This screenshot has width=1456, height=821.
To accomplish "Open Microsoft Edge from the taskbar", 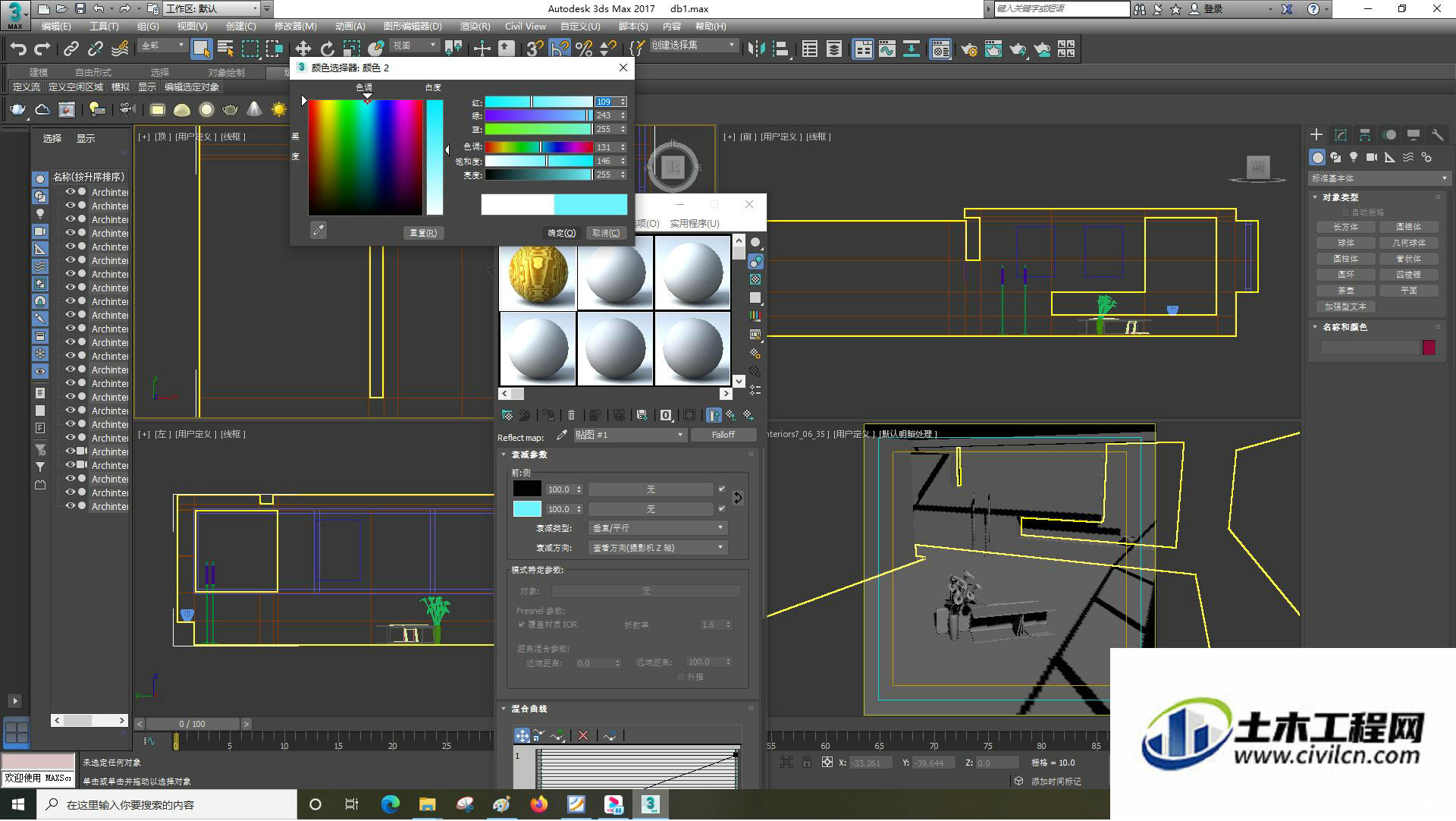I will click(x=390, y=804).
